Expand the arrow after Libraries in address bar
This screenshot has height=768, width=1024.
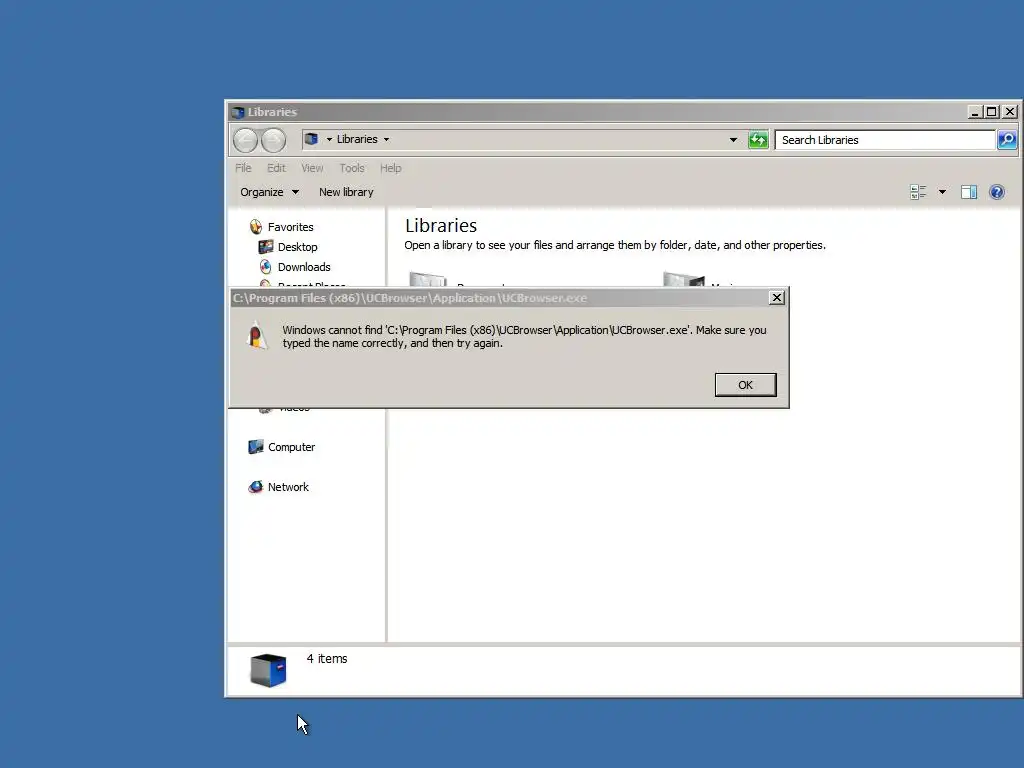pos(387,139)
